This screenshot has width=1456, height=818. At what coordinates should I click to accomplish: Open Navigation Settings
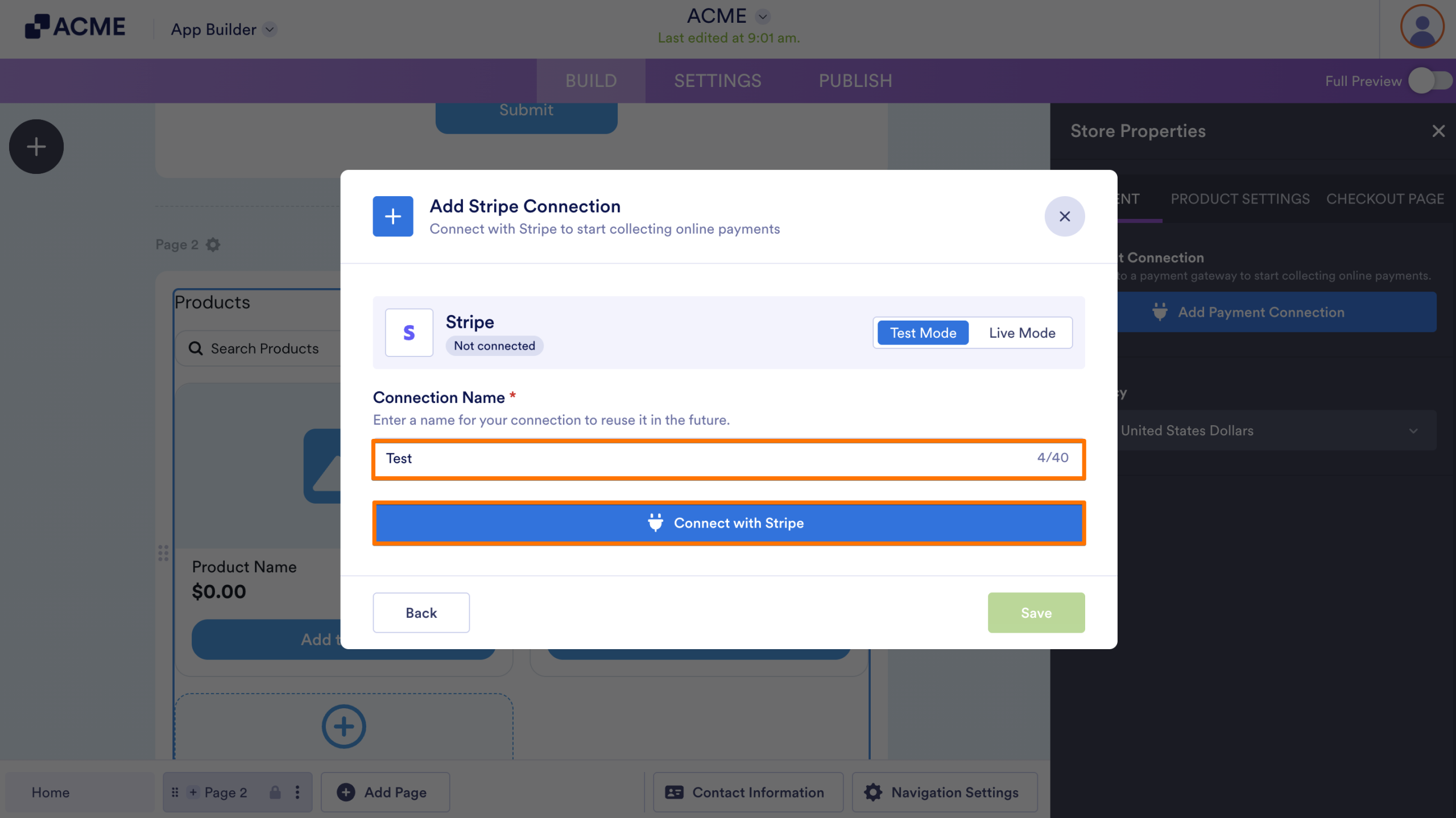click(x=945, y=792)
